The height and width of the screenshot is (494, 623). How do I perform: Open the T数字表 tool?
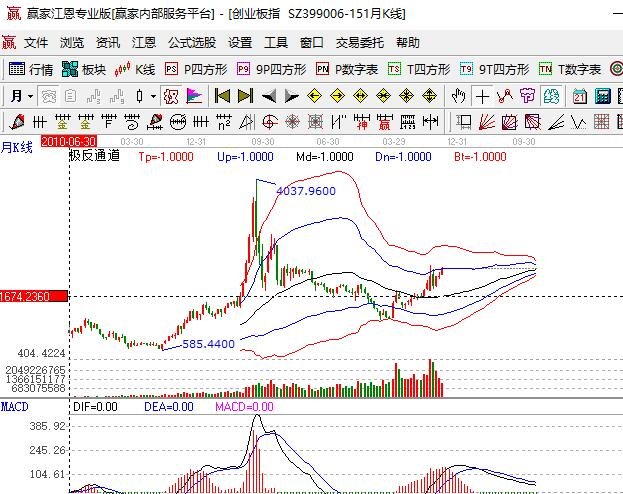coord(570,70)
